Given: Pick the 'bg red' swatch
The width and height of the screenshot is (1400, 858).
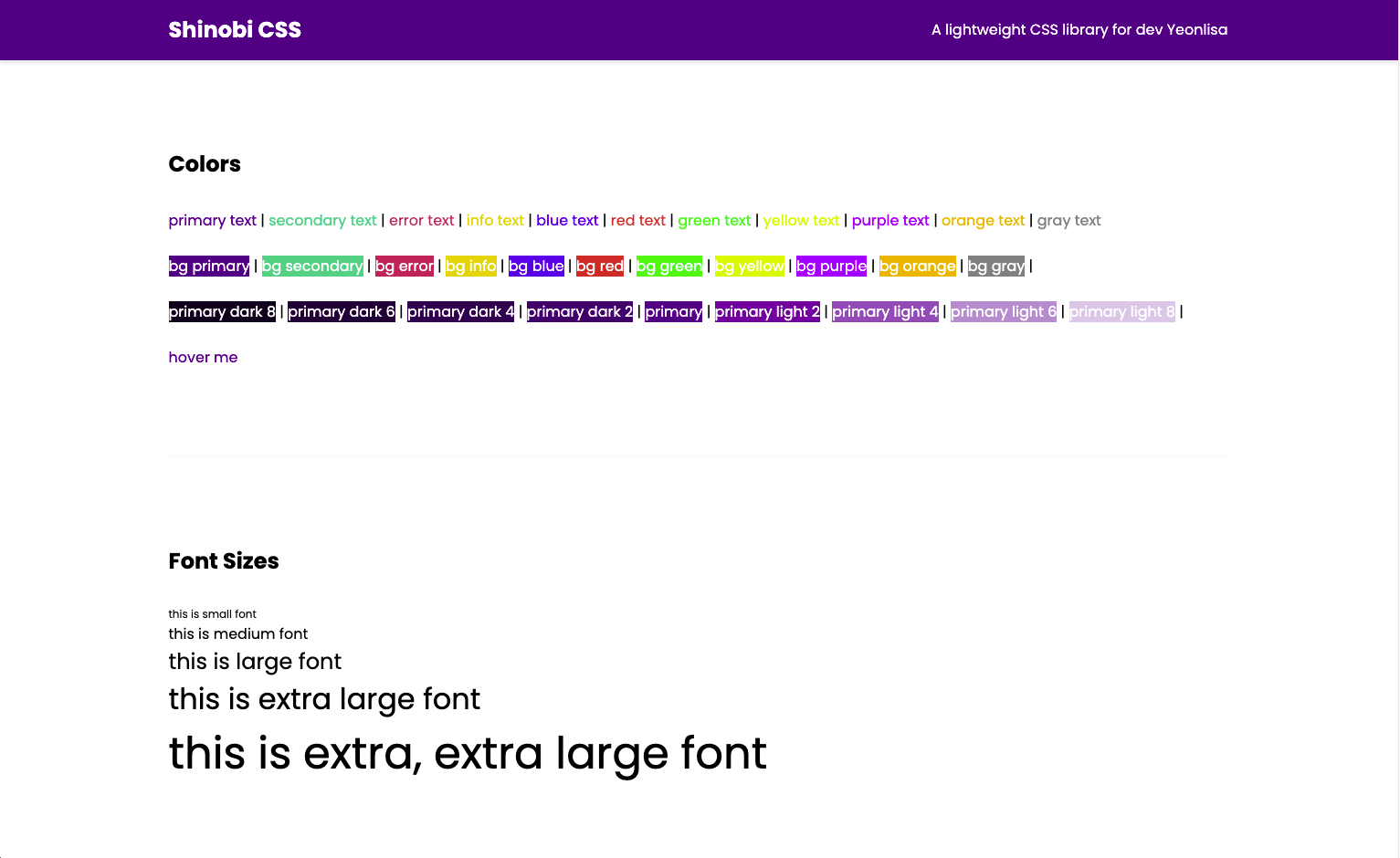Looking at the screenshot, I should point(600,266).
